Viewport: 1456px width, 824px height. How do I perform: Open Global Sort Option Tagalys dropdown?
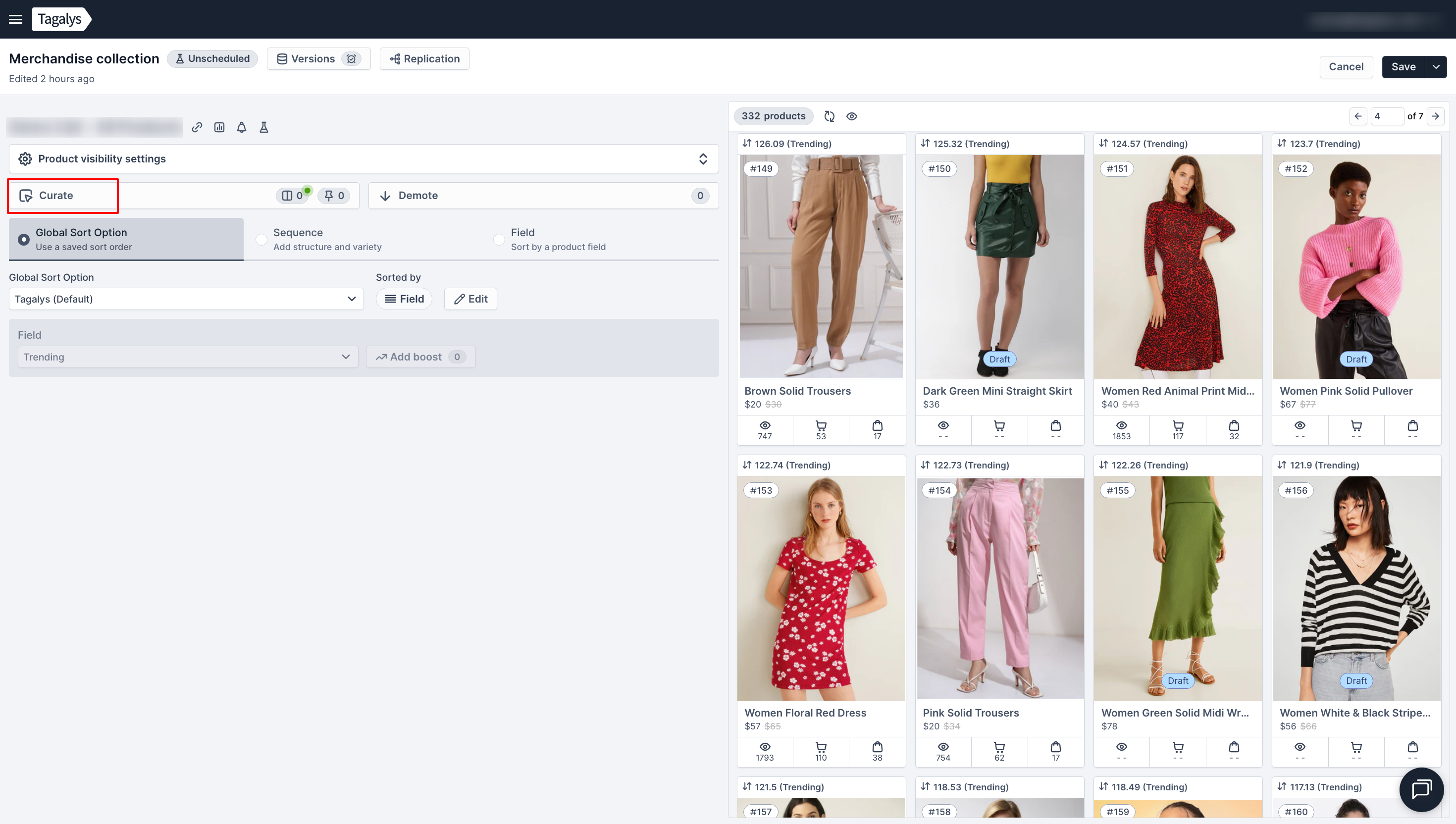(x=186, y=299)
